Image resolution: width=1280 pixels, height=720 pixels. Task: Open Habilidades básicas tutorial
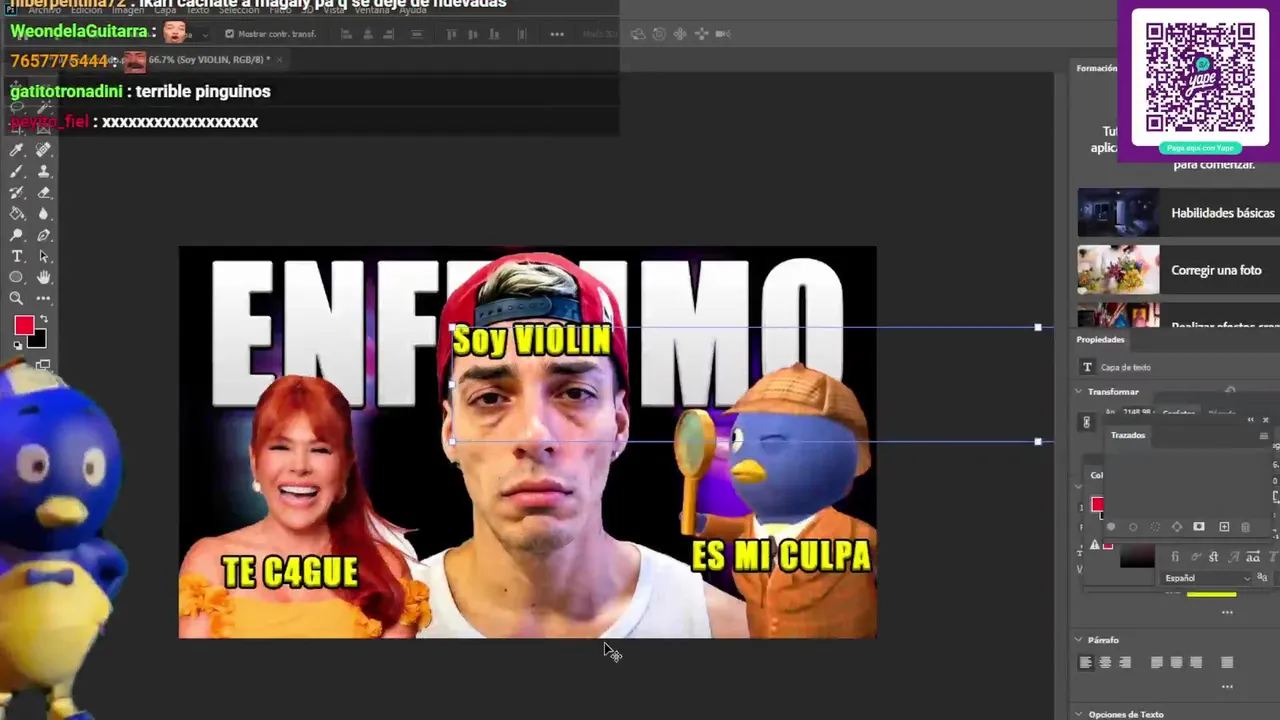[1178, 213]
